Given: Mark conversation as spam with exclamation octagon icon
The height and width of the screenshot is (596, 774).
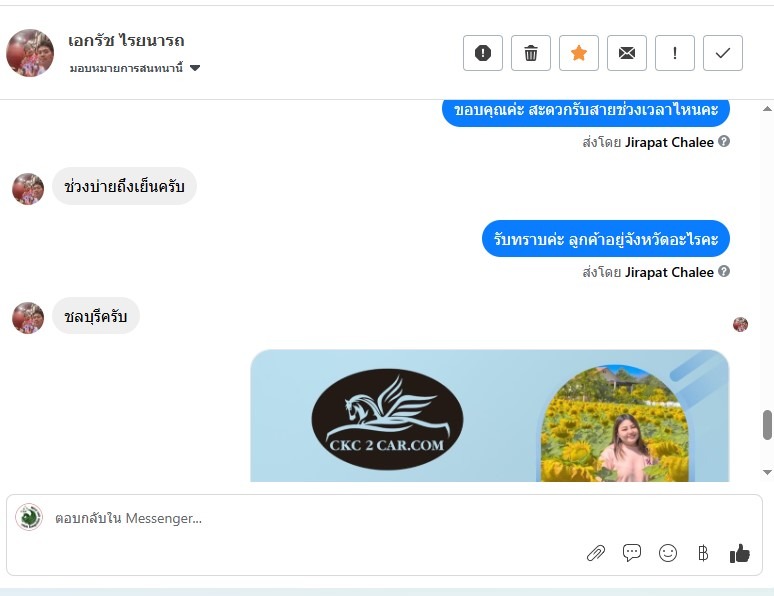Looking at the screenshot, I should [483, 53].
